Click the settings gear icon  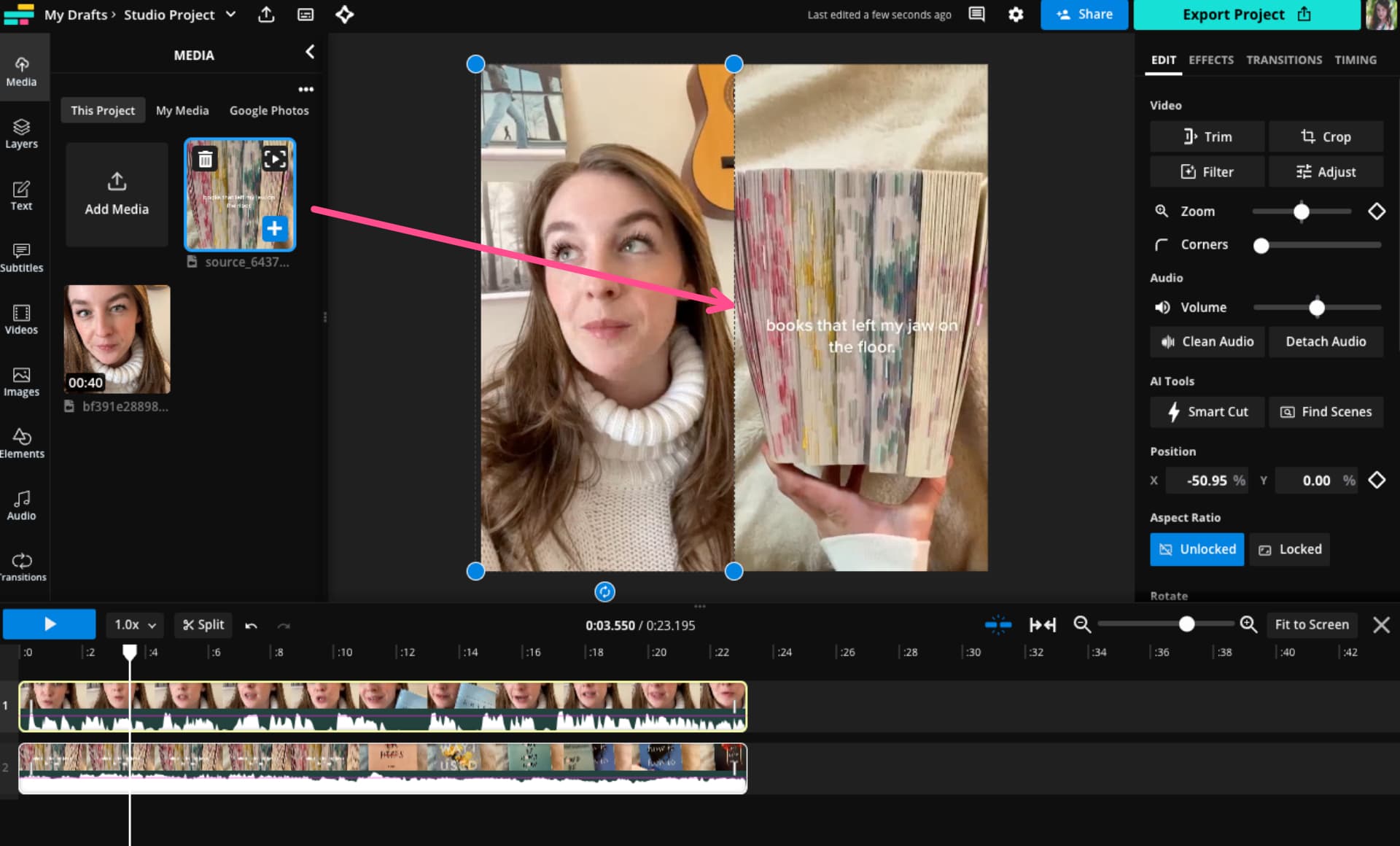click(x=1016, y=15)
